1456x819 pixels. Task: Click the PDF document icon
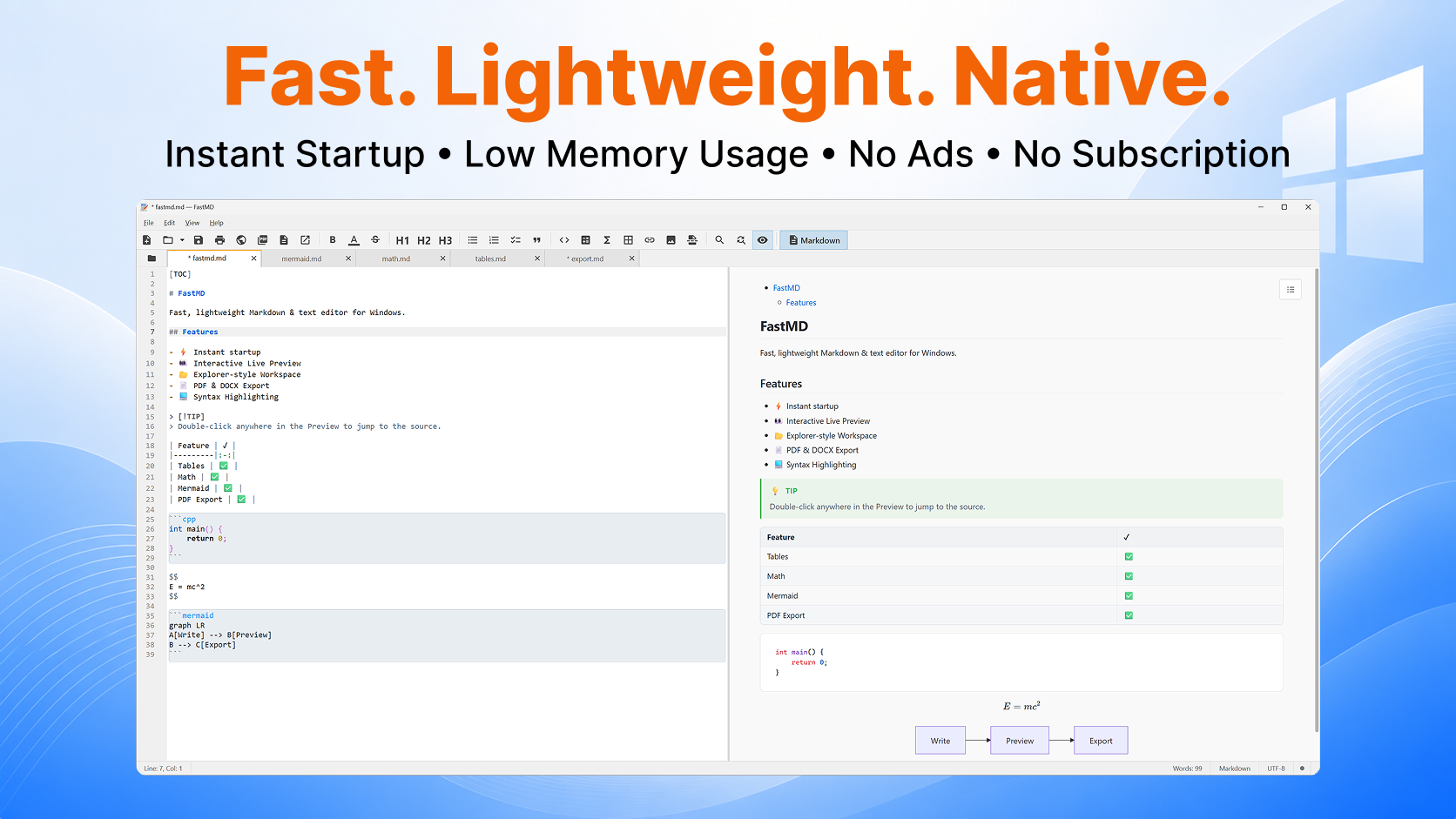pos(262,240)
